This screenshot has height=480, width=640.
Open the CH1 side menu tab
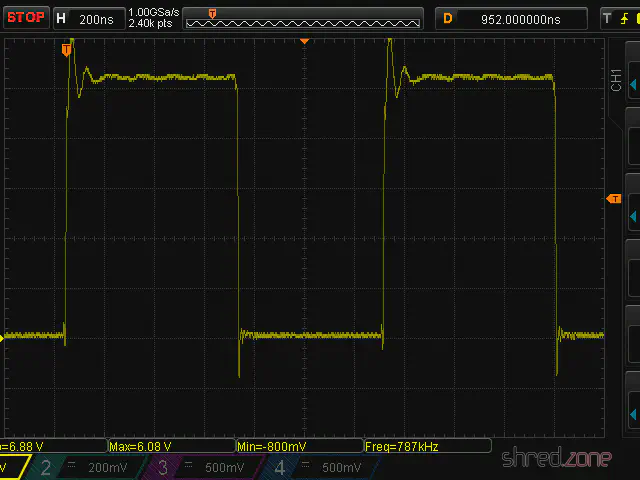(616, 82)
